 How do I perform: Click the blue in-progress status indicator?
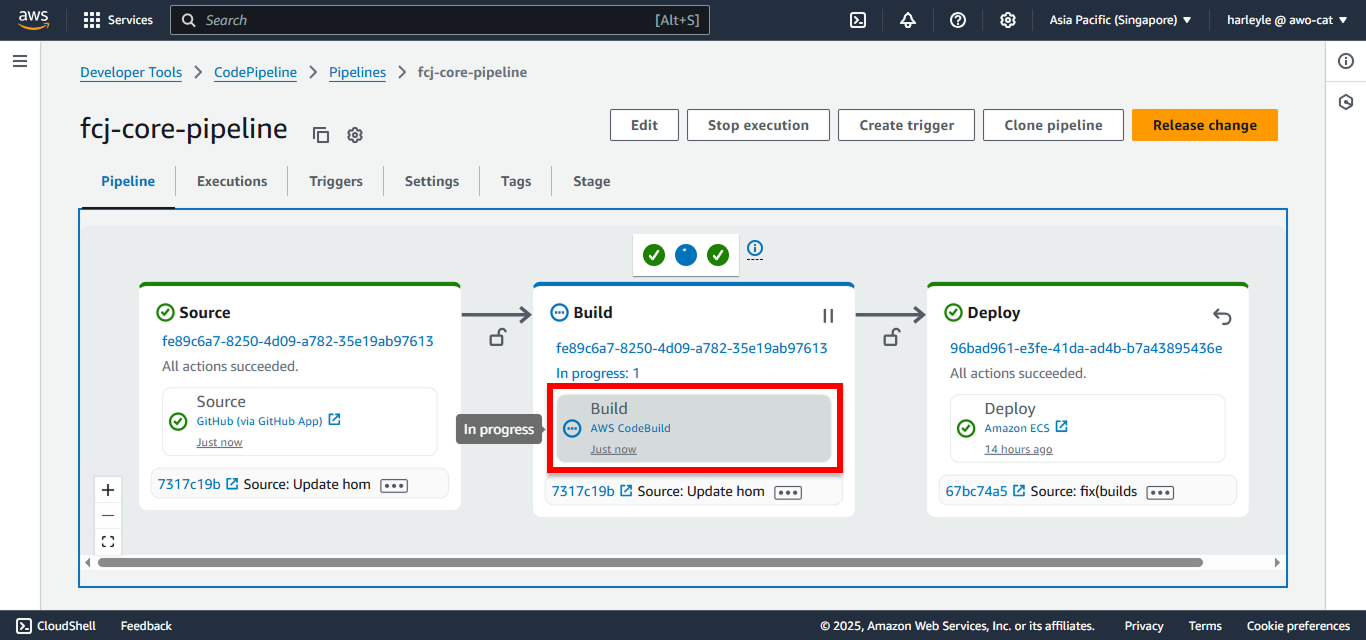(x=686, y=255)
